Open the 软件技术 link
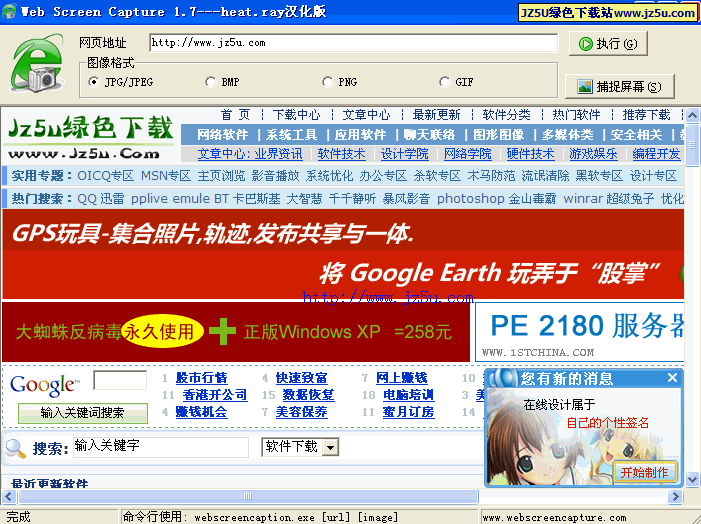The image size is (701, 524). (342, 154)
